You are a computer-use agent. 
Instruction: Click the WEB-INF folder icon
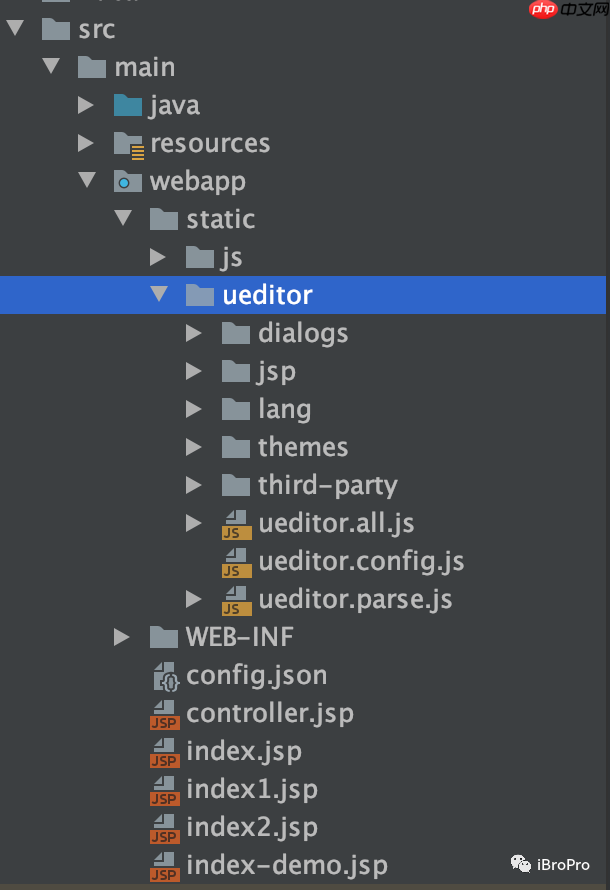coord(164,637)
